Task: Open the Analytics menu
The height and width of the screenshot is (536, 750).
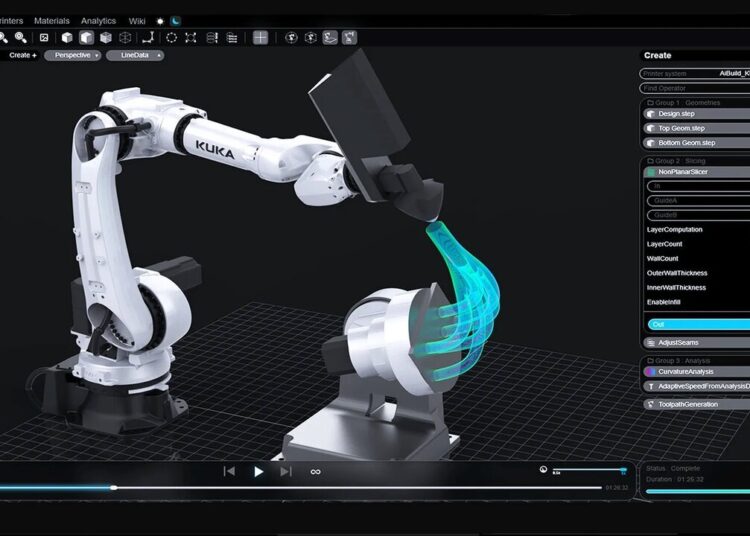Action: click(x=98, y=21)
